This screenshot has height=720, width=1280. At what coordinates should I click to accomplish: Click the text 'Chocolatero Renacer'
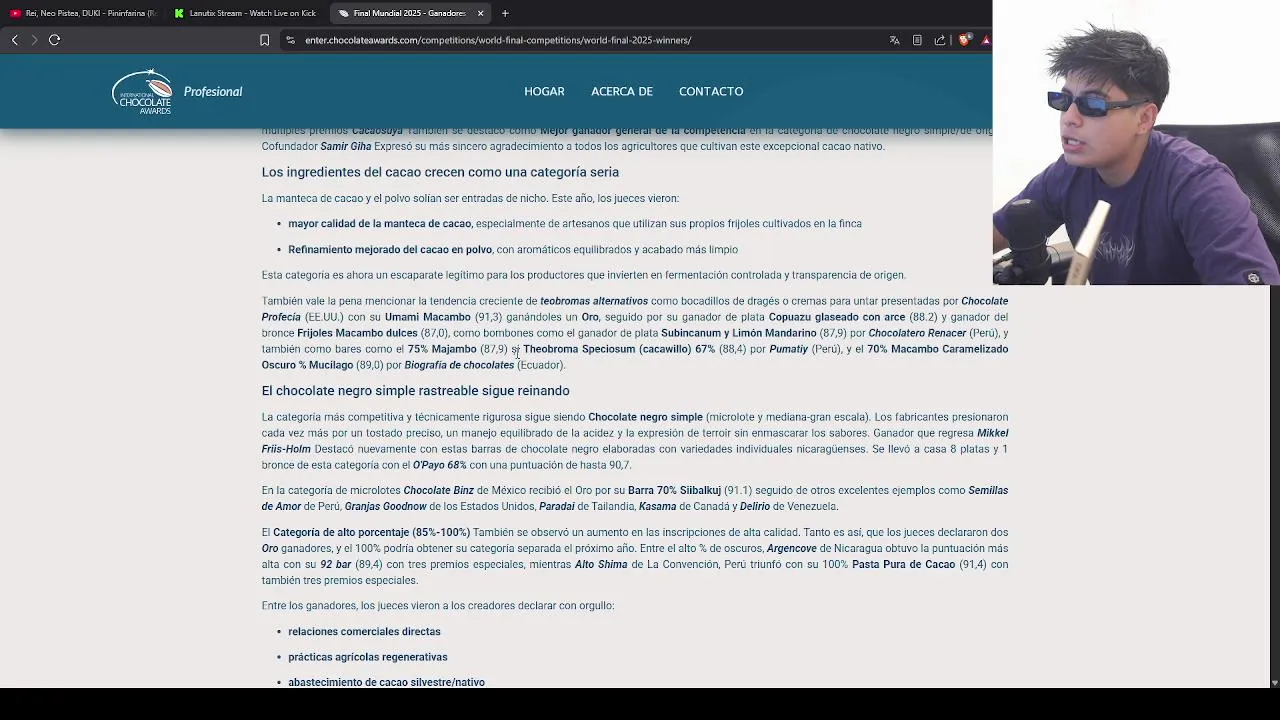coord(917,333)
